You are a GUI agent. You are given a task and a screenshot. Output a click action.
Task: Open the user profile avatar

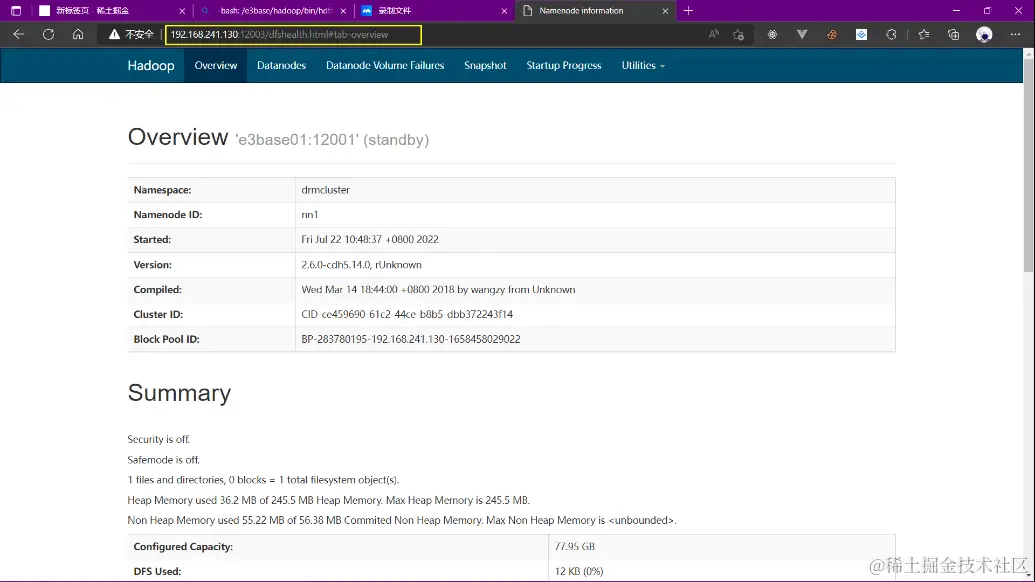click(984, 34)
